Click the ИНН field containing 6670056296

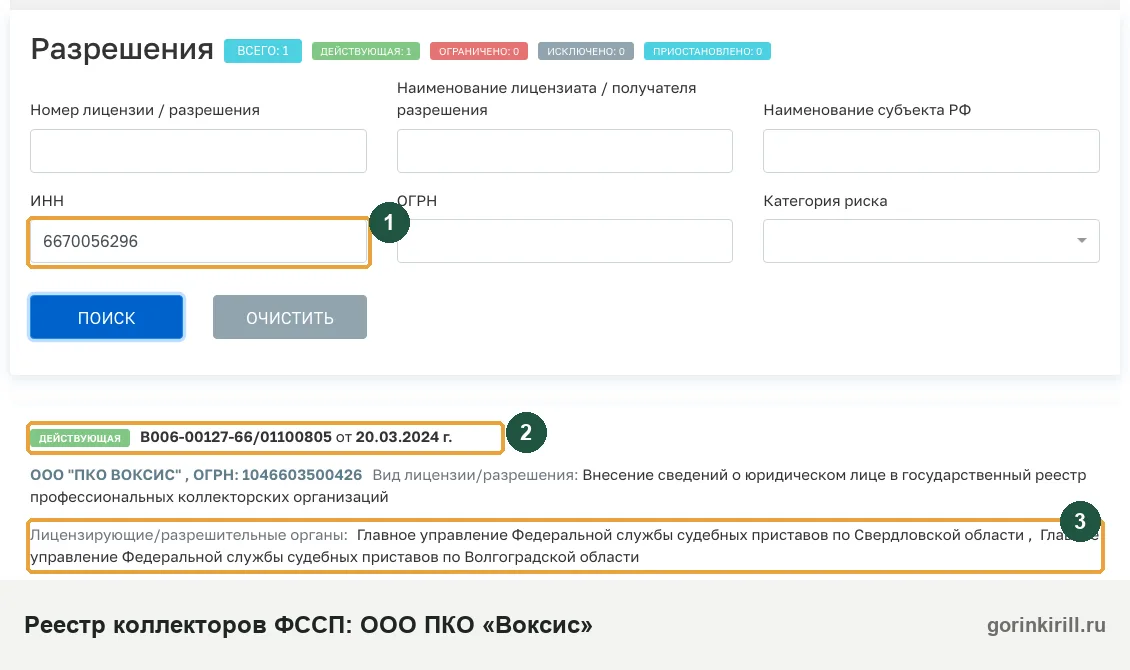click(198, 241)
